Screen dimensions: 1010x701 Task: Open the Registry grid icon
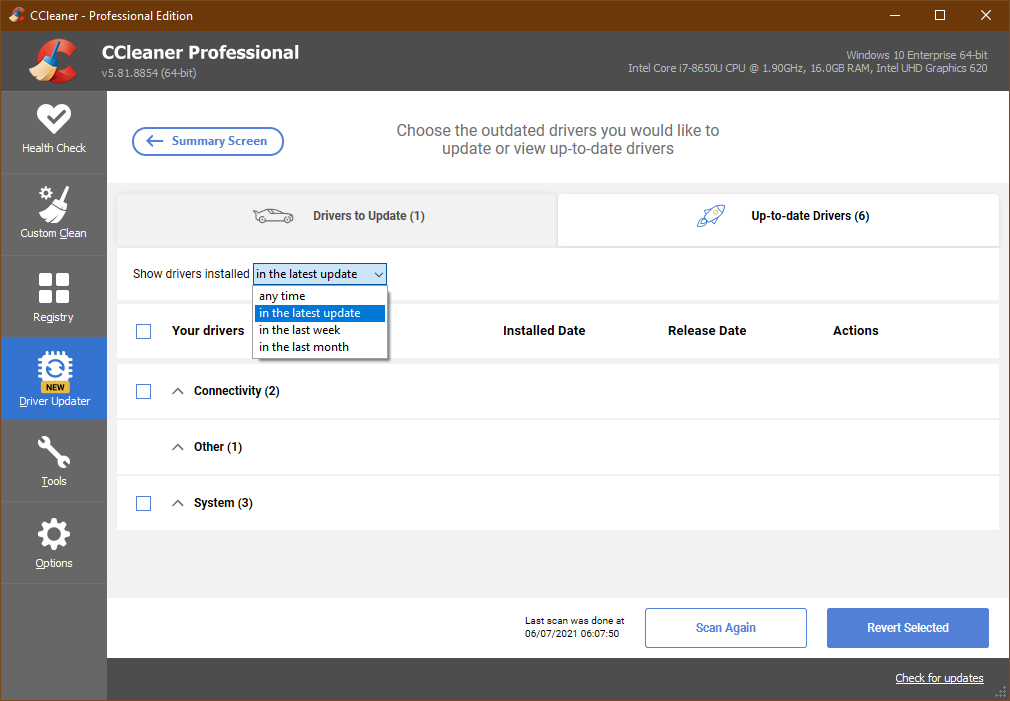pos(53,288)
